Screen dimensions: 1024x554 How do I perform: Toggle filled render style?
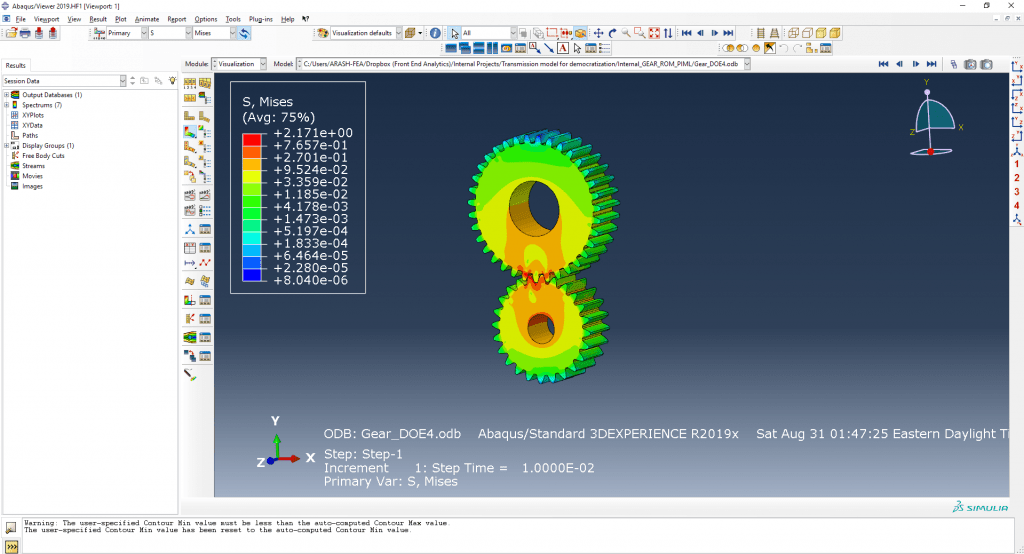click(x=821, y=33)
